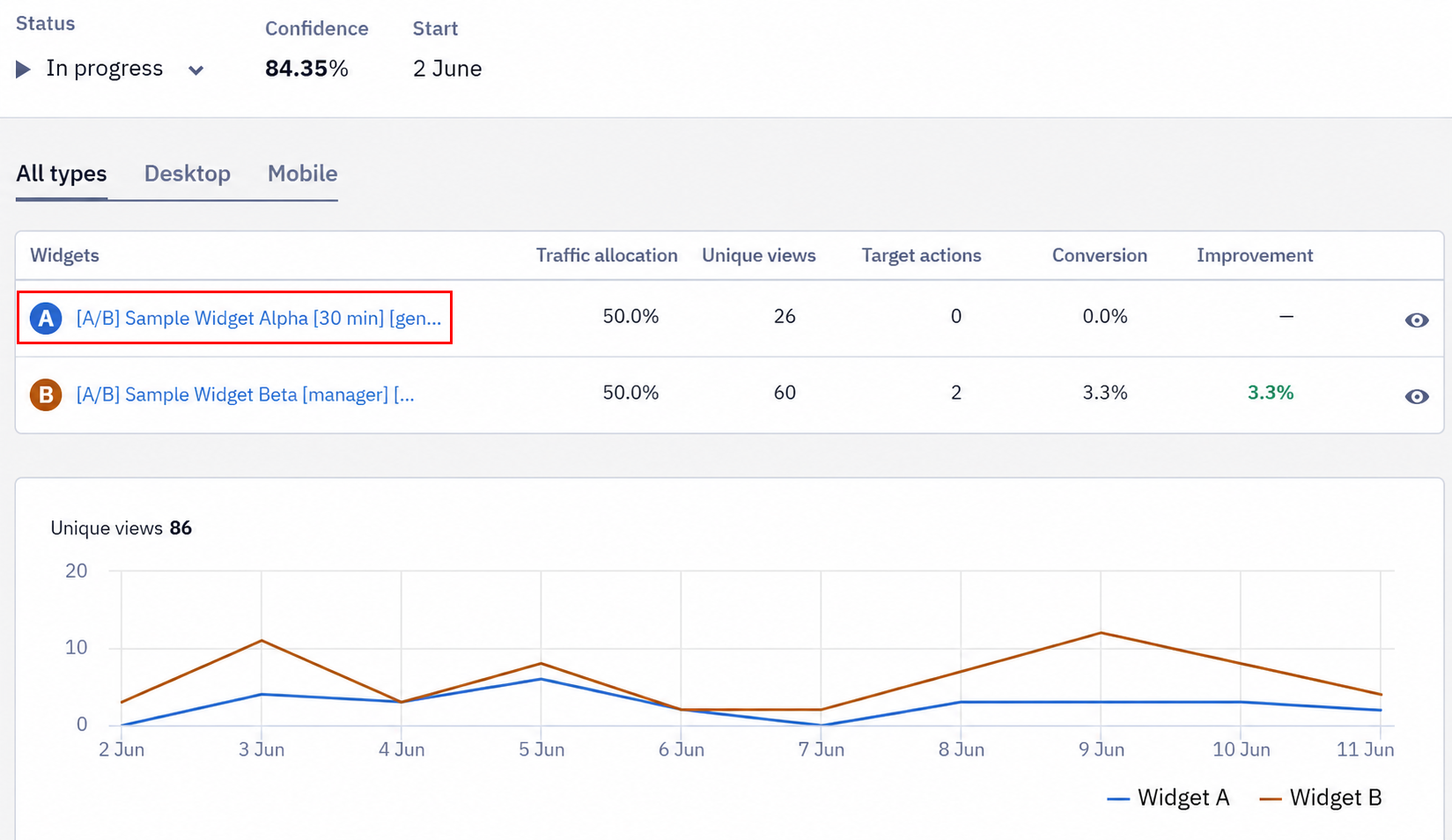This screenshot has width=1452, height=840.
Task: Switch to the Desktop tab
Action: tap(188, 173)
